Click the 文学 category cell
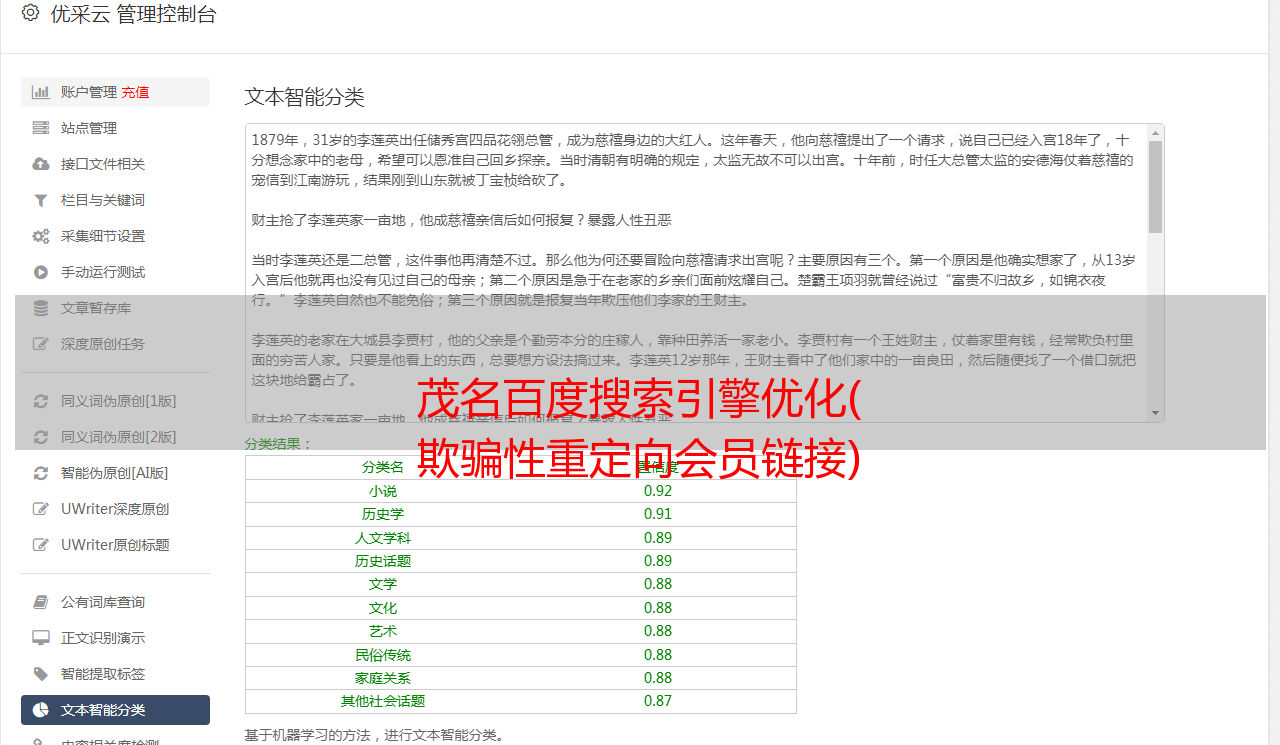This screenshot has width=1280, height=745. (383, 584)
